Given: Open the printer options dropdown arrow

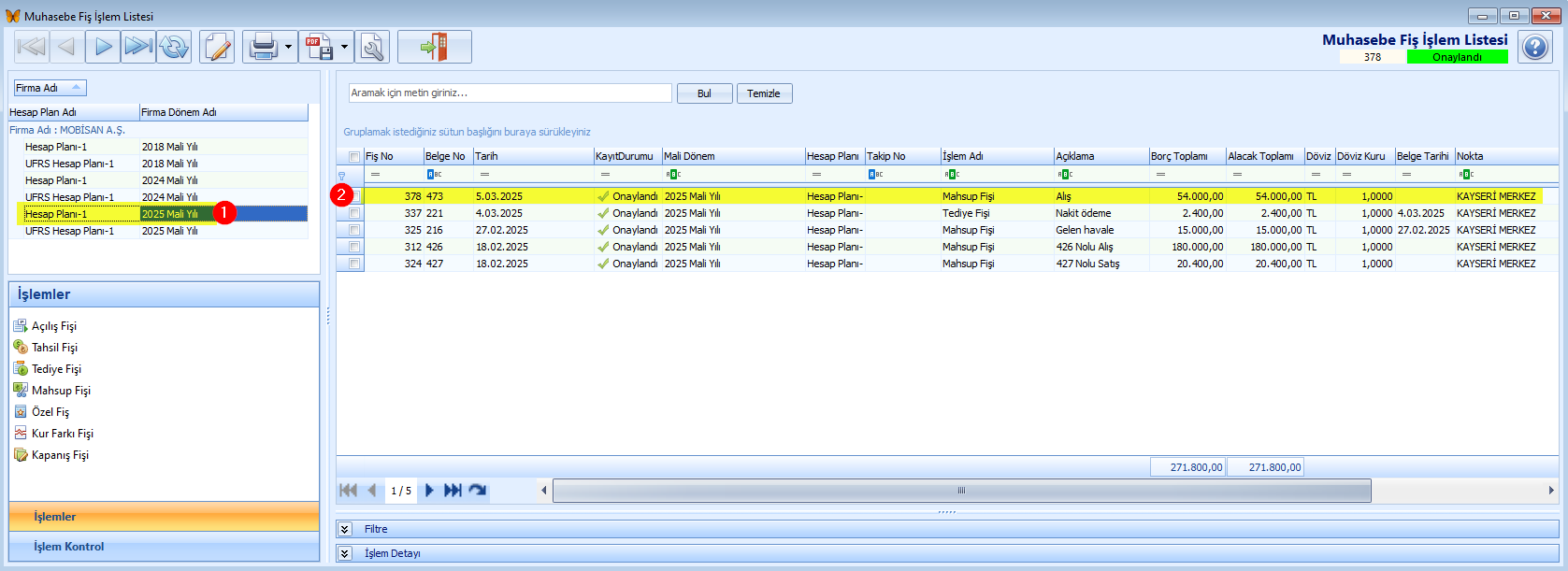Looking at the screenshot, I should (x=288, y=47).
